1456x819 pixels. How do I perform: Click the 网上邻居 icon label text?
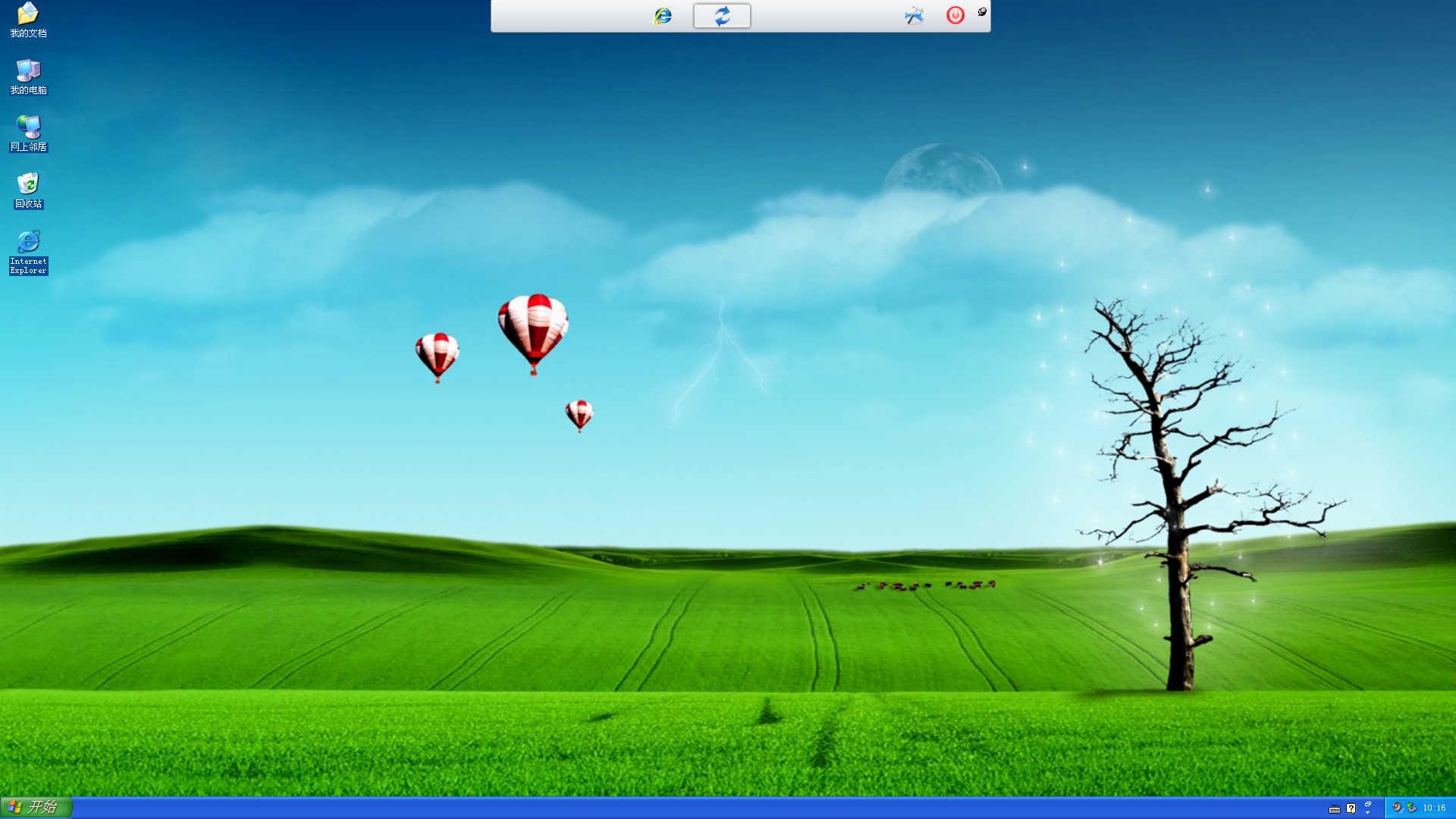pyautogui.click(x=28, y=147)
